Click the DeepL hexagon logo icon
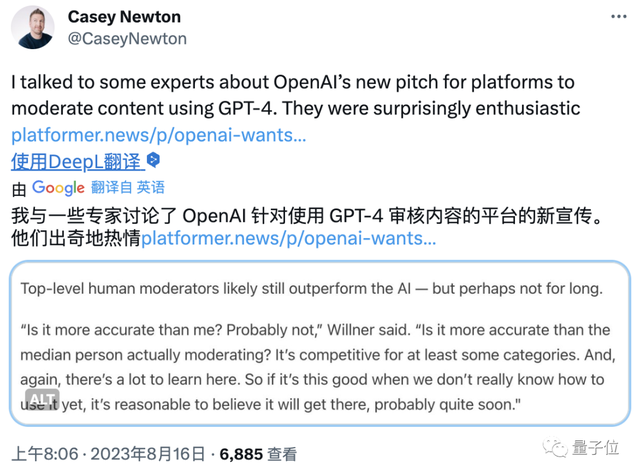Screen dimensions: 640x476 (x=153, y=160)
